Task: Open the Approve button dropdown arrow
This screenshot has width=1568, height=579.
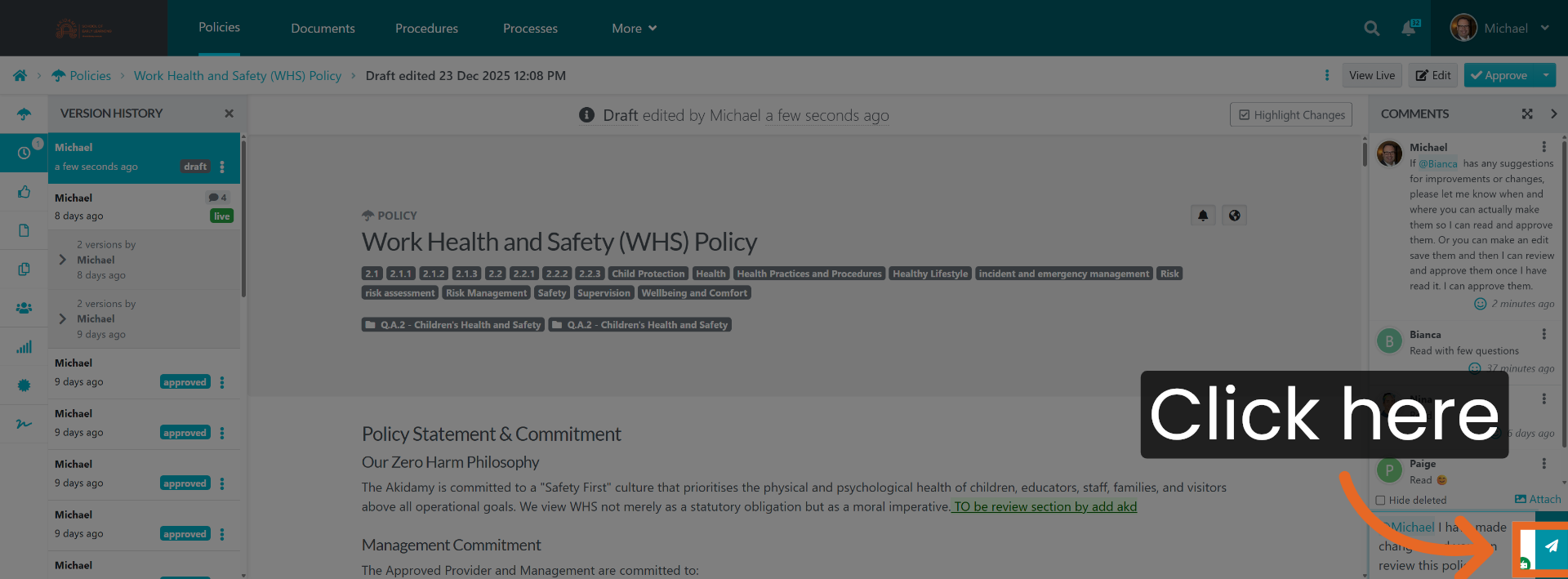Action: [1545, 75]
